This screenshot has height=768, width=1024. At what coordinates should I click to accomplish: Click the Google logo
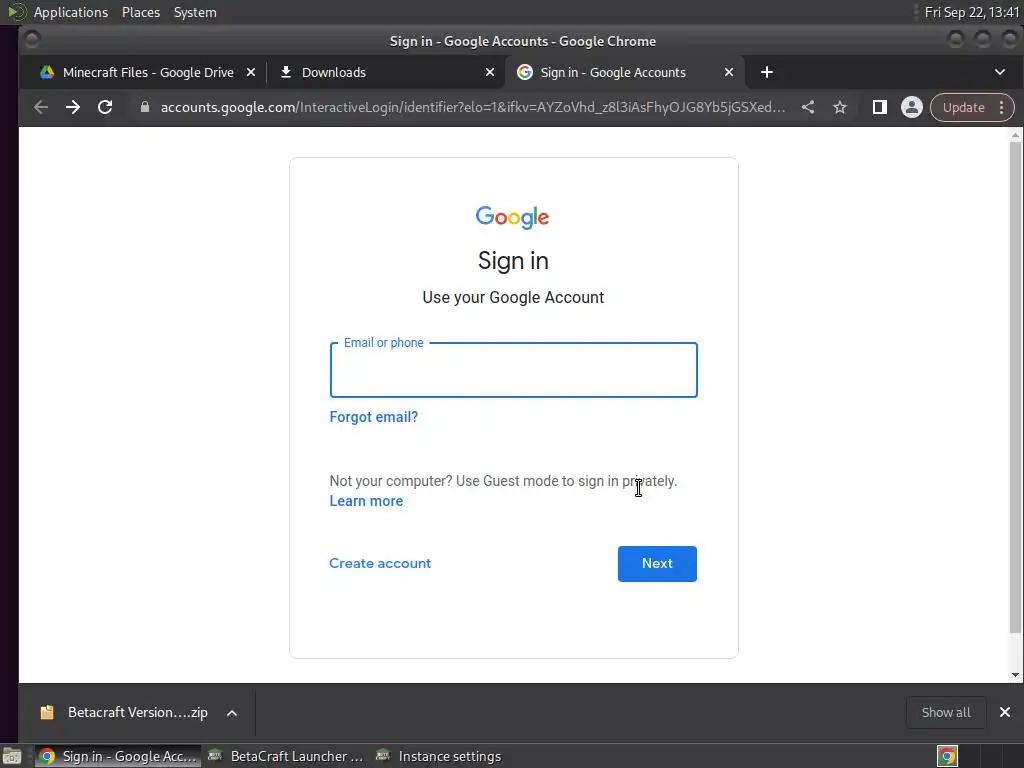(x=513, y=217)
